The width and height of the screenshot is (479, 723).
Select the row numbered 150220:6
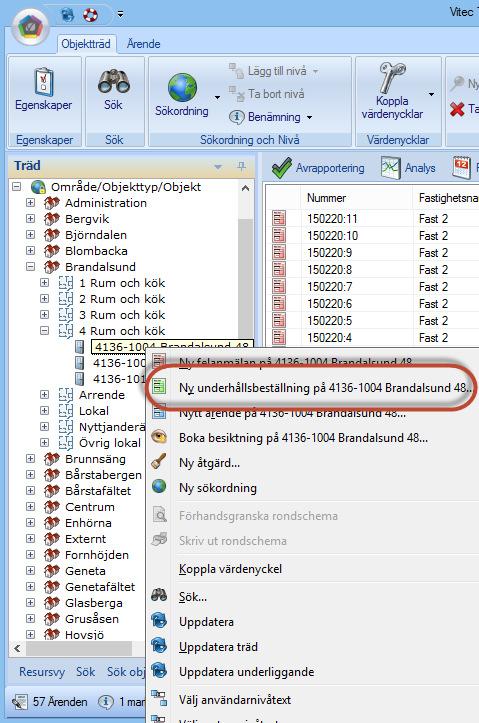pyautogui.click(x=330, y=304)
